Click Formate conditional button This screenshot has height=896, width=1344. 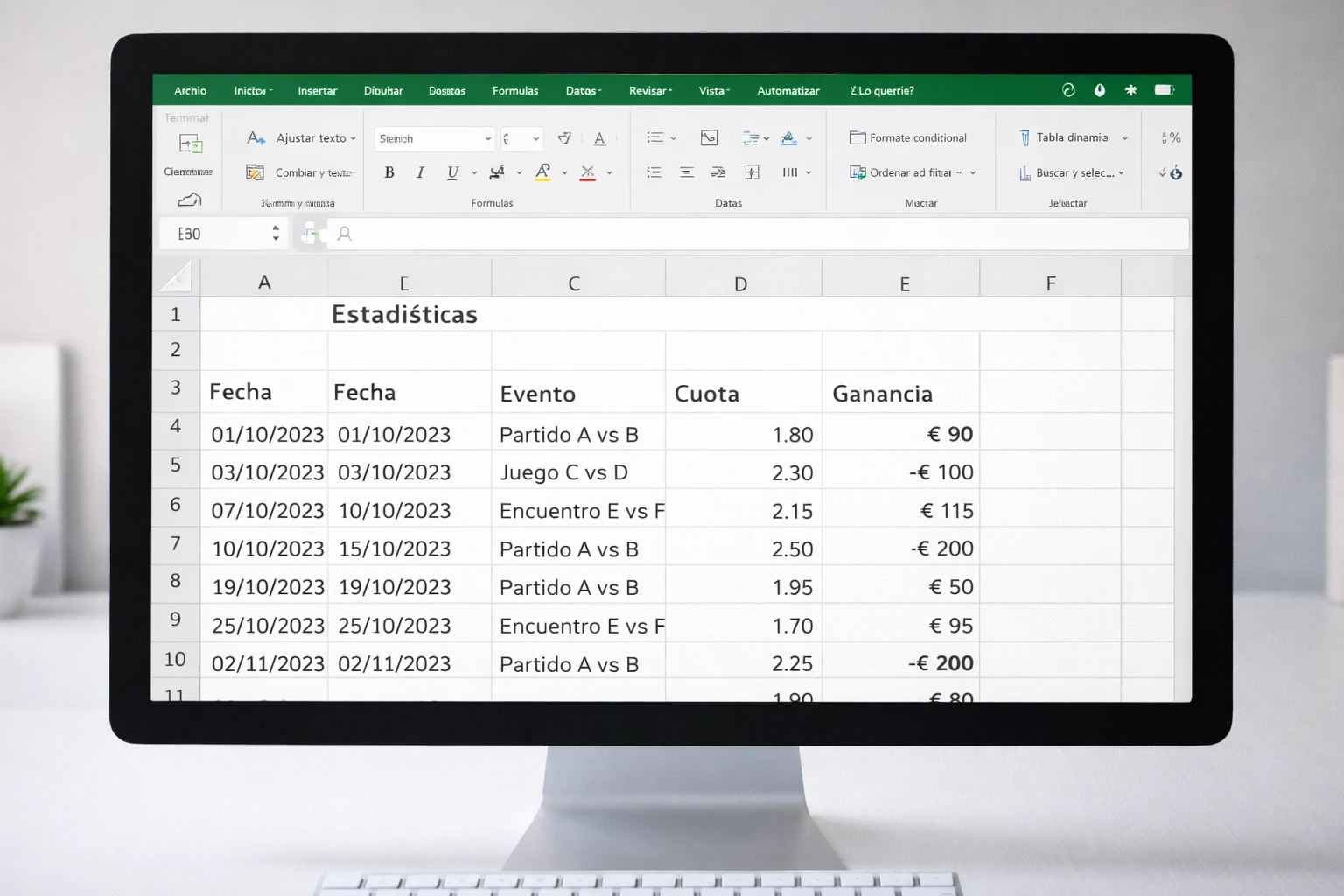[x=908, y=137]
